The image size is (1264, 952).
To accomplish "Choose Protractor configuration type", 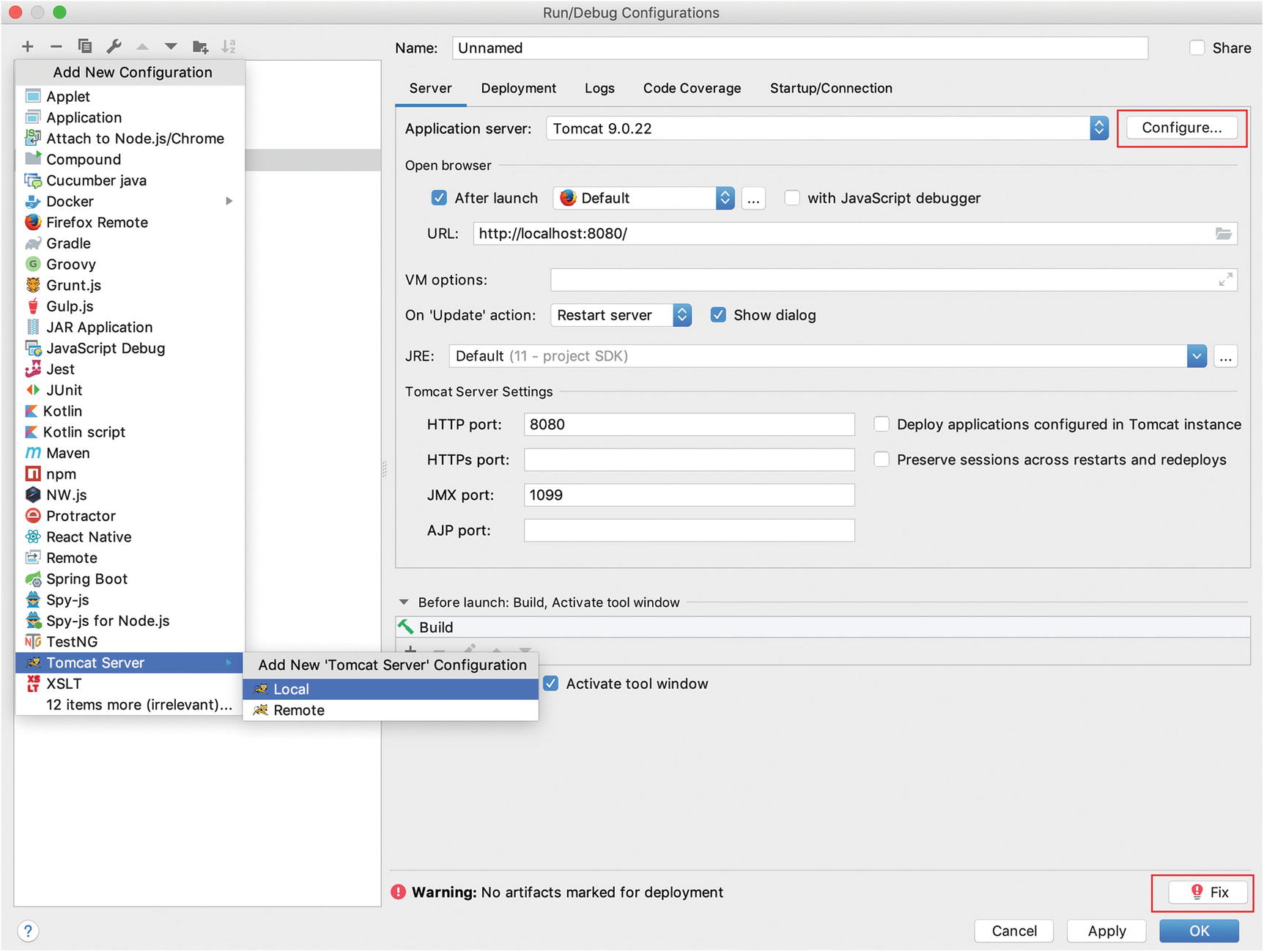I will (130, 517).
